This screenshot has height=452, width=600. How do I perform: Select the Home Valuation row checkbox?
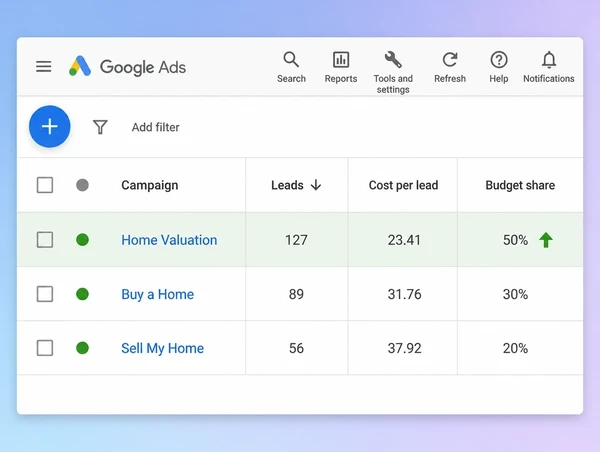(x=45, y=240)
